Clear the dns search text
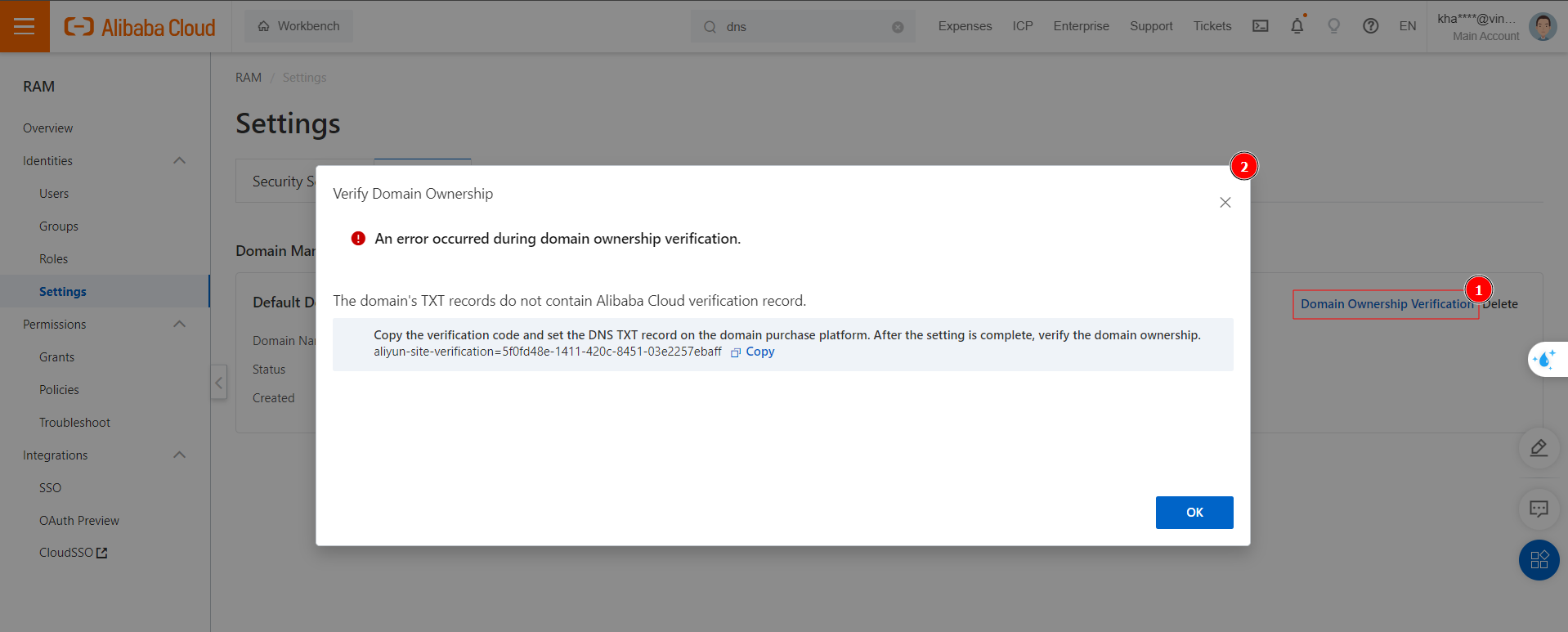The width and height of the screenshot is (1568, 632). (898, 27)
